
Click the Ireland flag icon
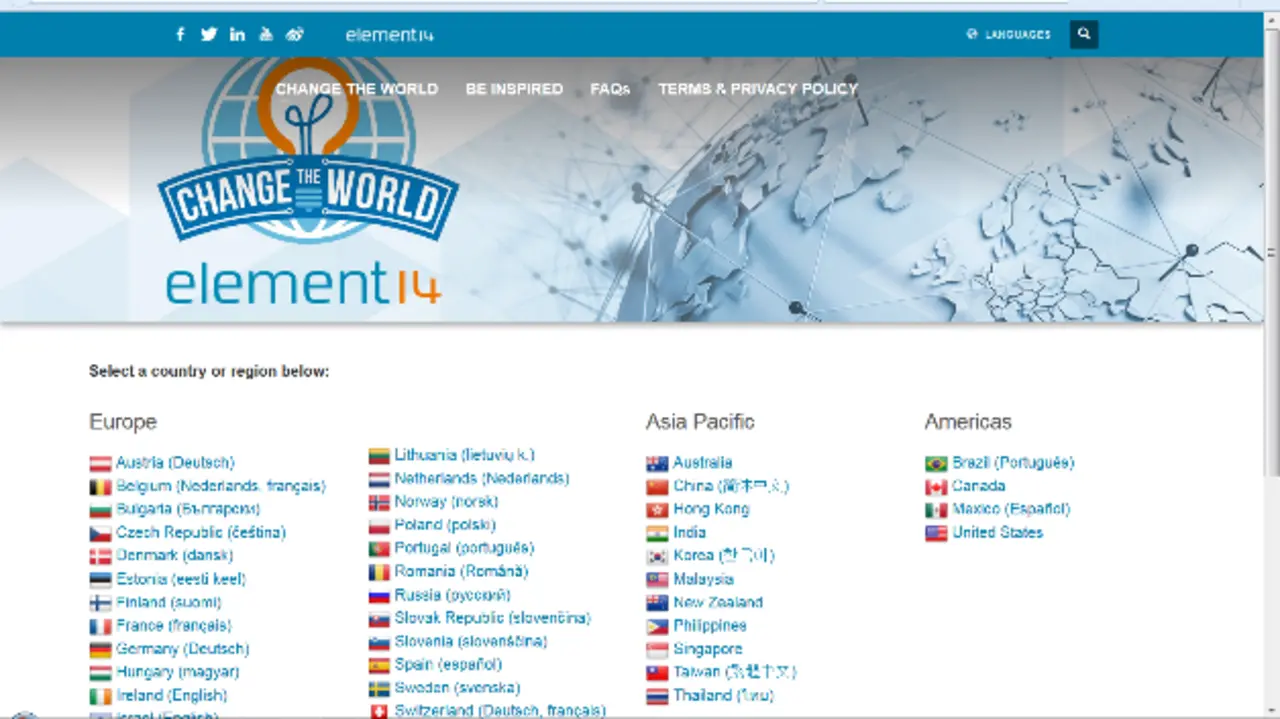coord(100,696)
